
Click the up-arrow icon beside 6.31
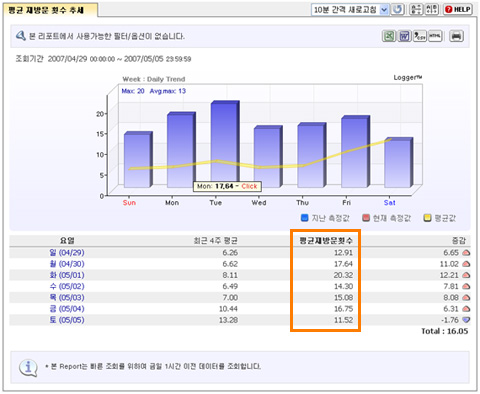click(466, 309)
